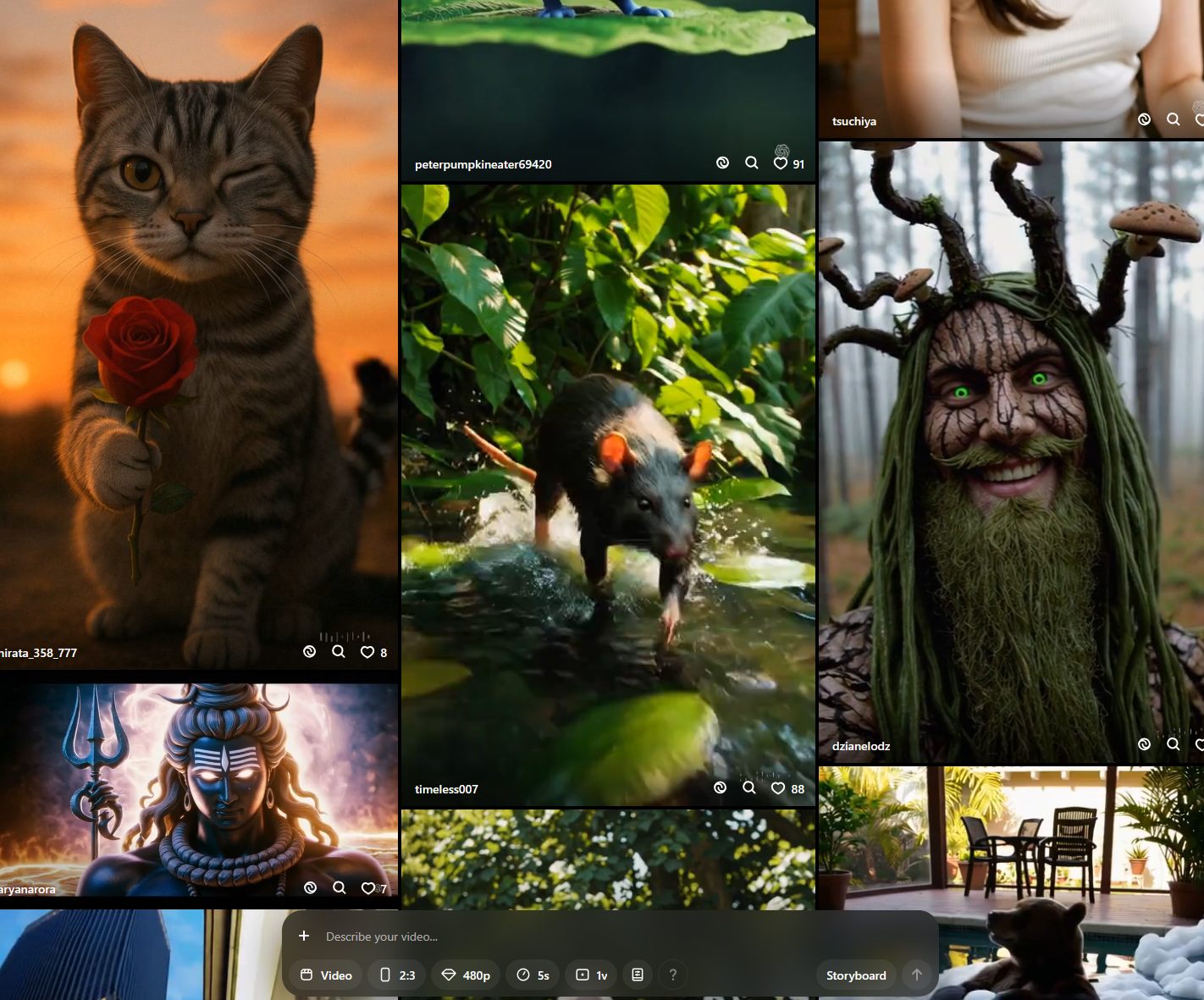Open the 5s duration menu

tap(533, 975)
